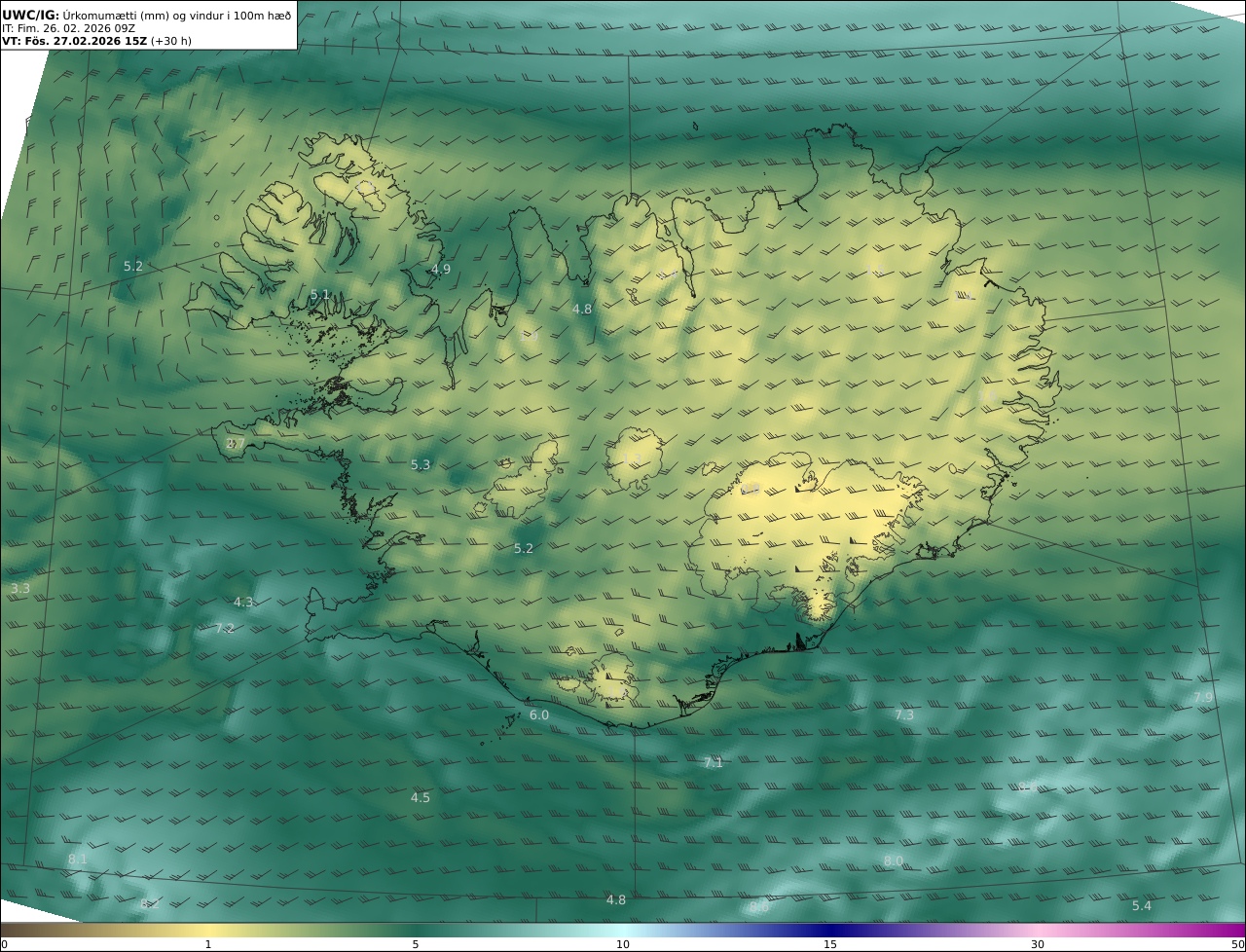The height and width of the screenshot is (952, 1246).
Task: Click the 4.9 value on the map
Action: click(441, 269)
